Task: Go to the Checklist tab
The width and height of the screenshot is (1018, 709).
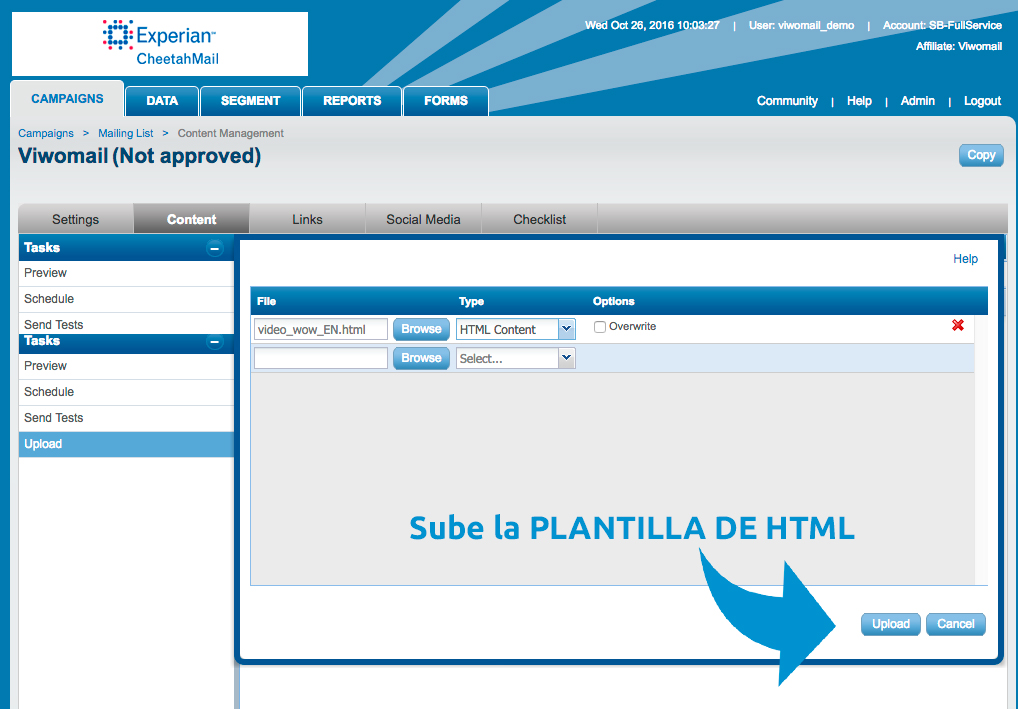Action: [x=539, y=219]
